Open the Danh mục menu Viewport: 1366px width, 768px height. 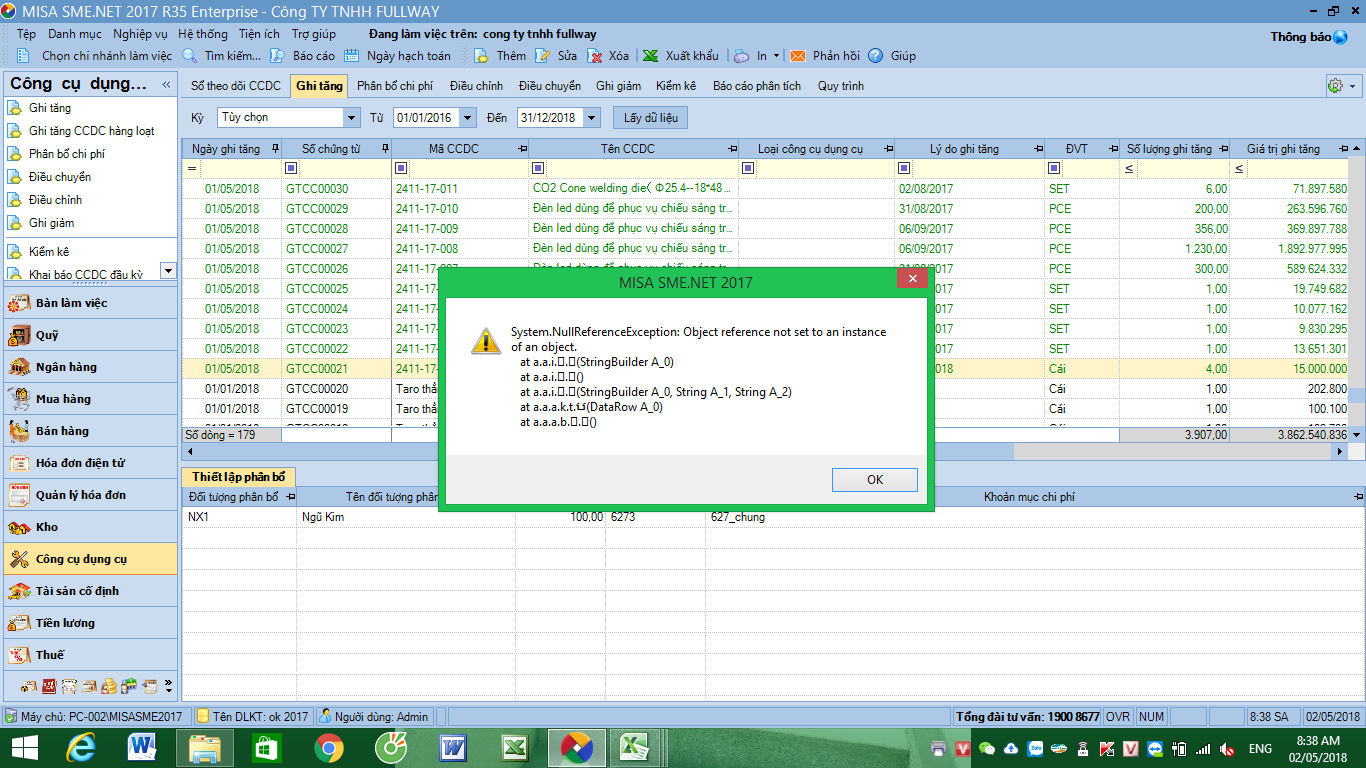tap(75, 34)
